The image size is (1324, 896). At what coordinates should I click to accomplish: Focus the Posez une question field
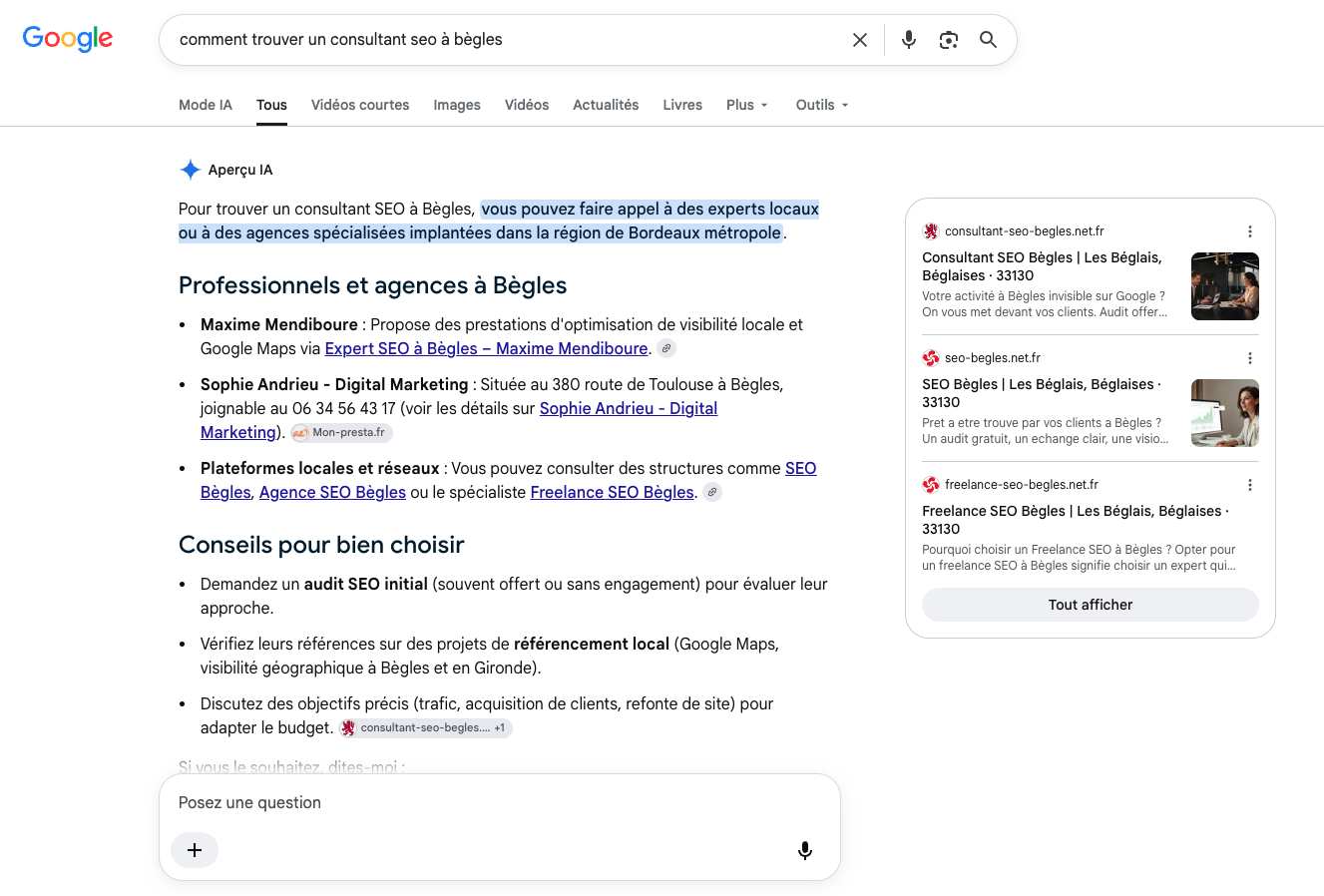[x=499, y=803]
